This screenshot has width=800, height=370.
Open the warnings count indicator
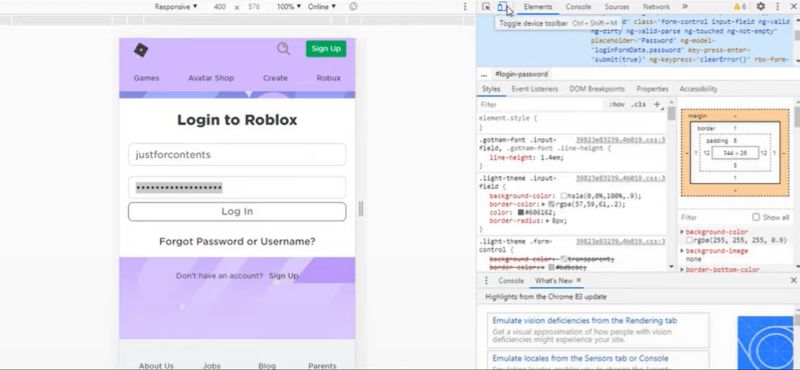740,7
